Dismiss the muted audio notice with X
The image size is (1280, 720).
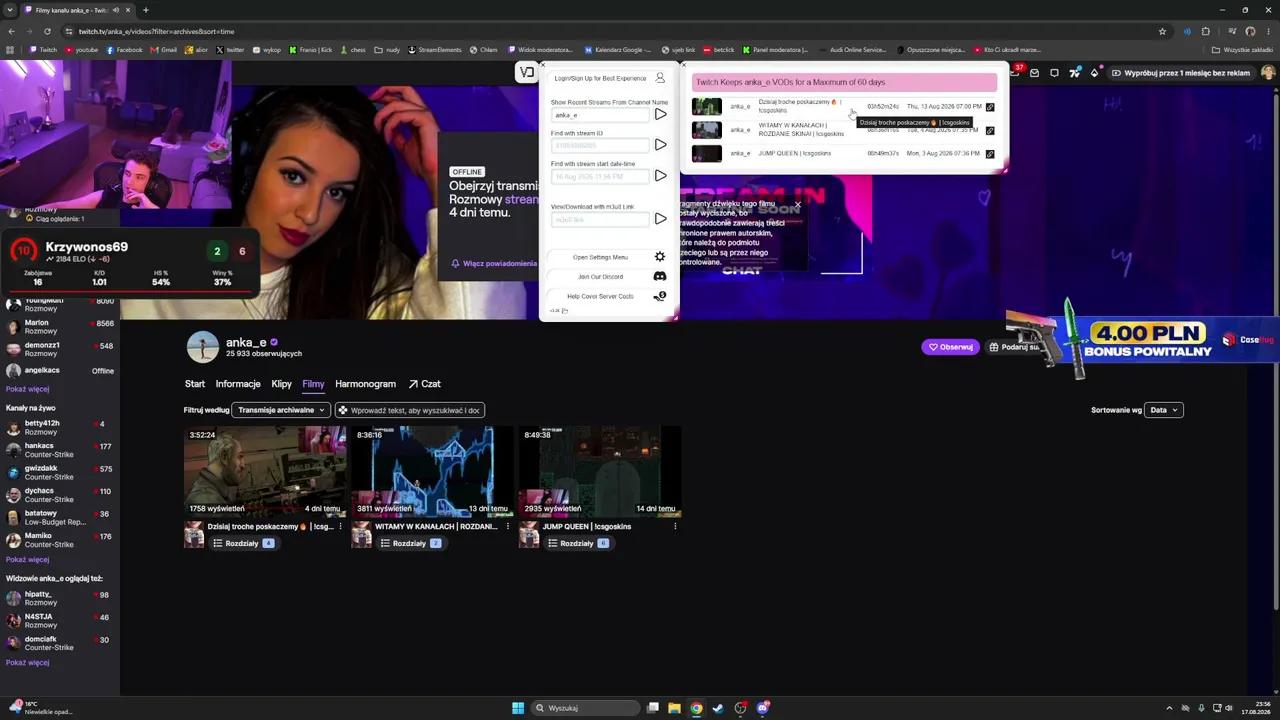[797, 204]
